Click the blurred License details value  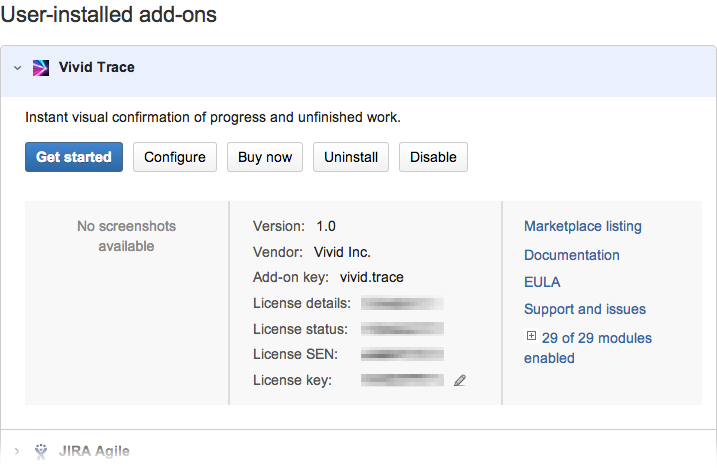pyautogui.click(x=402, y=303)
